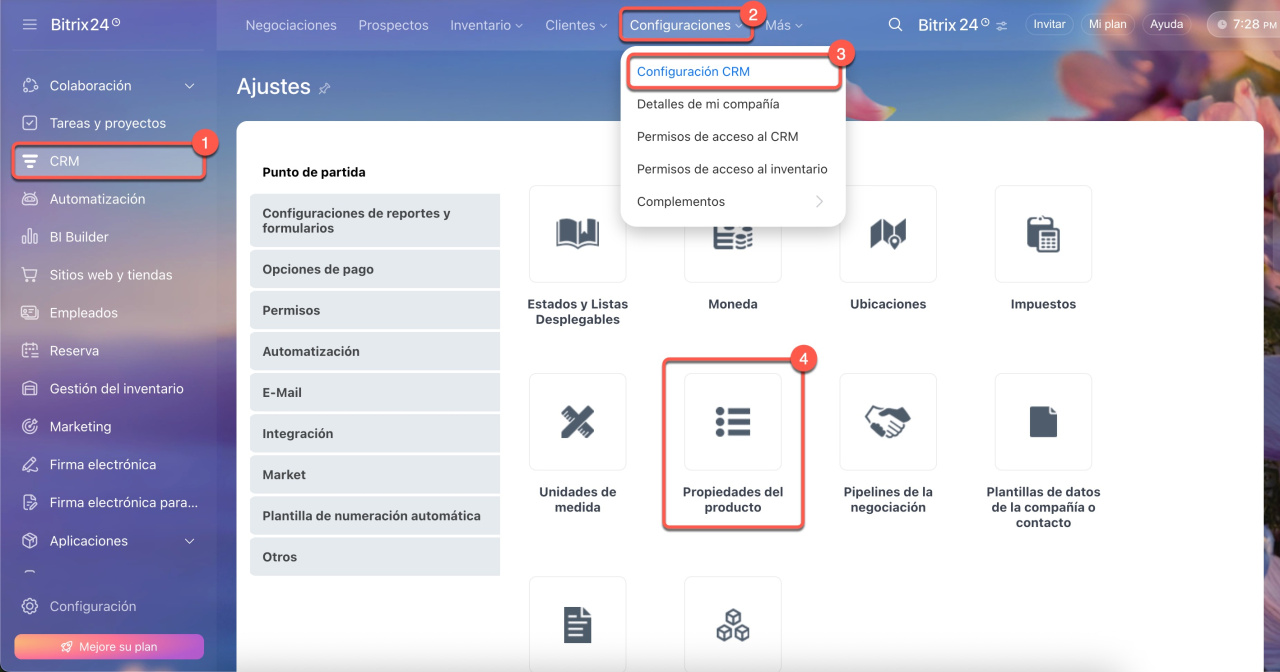The width and height of the screenshot is (1280, 672).
Task: Expand the Complementos submenu arrow
Action: click(x=819, y=201)
